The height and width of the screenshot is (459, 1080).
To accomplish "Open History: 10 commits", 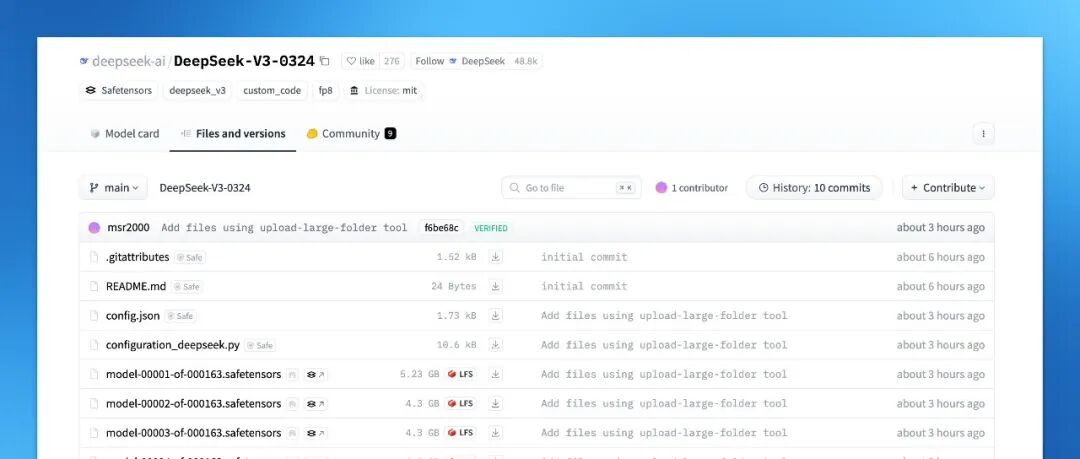I will coord(814,187).
